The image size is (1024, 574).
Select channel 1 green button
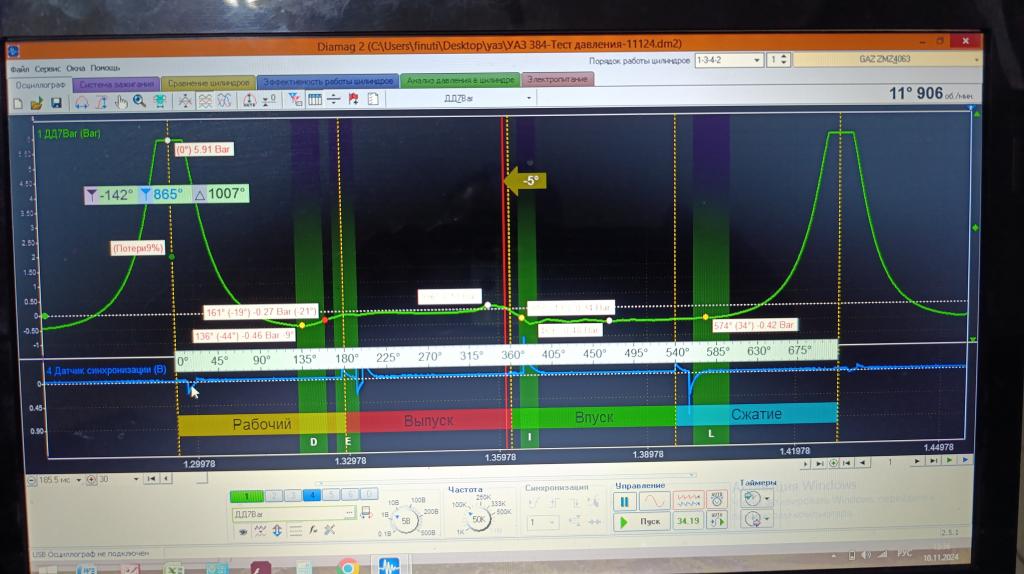point(247,496)
